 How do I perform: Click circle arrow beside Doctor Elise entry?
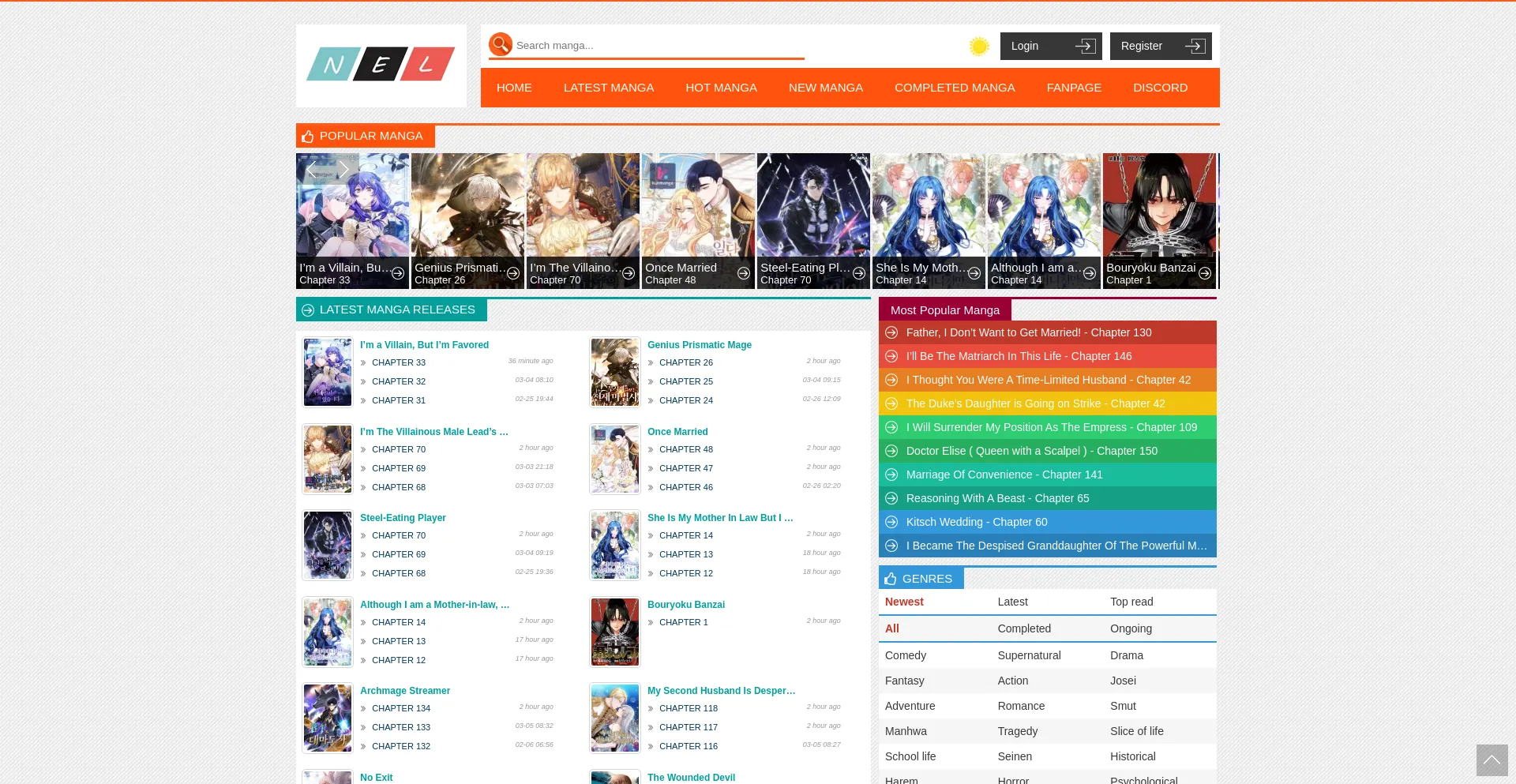pos(891,451)
